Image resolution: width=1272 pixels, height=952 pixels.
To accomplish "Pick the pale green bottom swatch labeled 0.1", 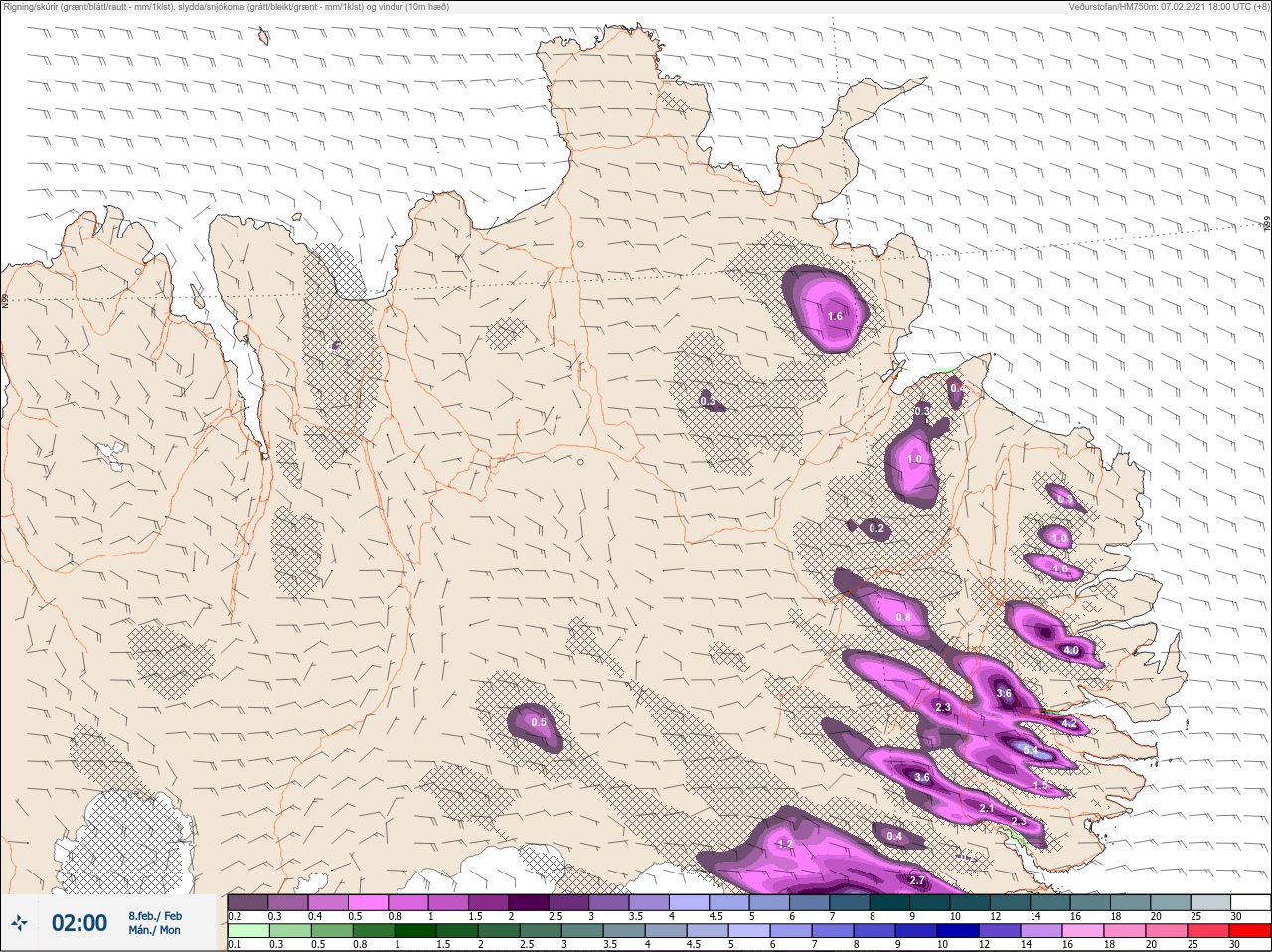I will (x=247, y=931).
